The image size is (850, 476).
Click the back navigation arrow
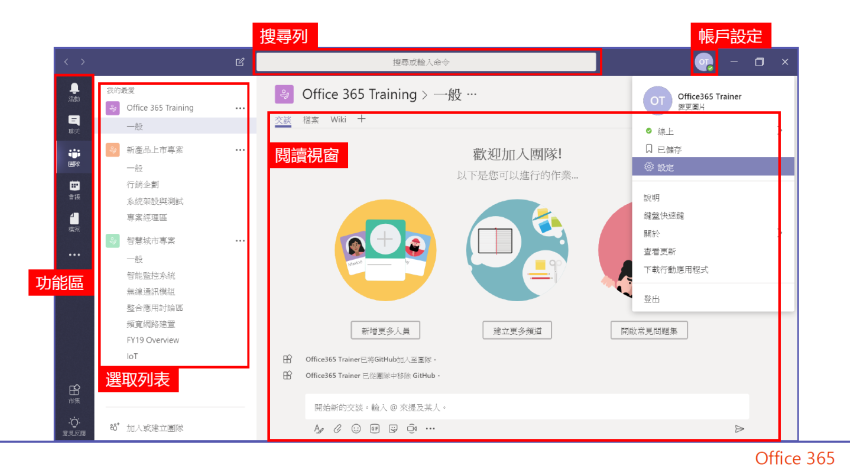pos(66,62)
